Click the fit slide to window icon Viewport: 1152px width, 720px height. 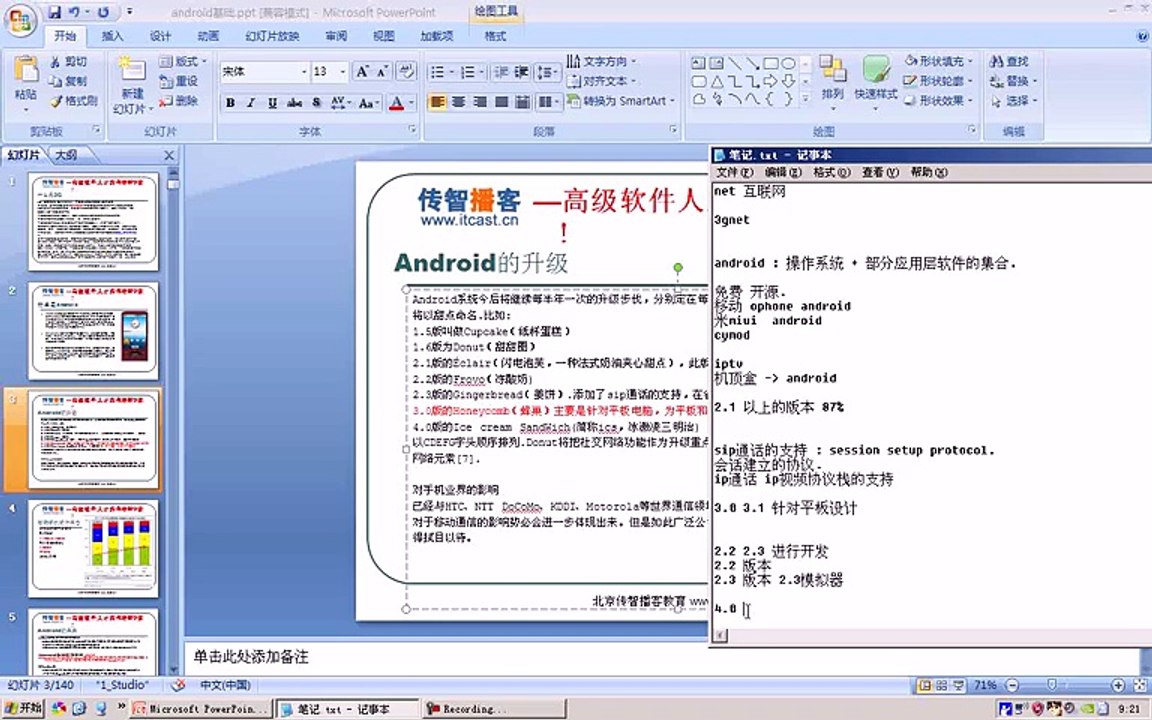point(1141,685)
